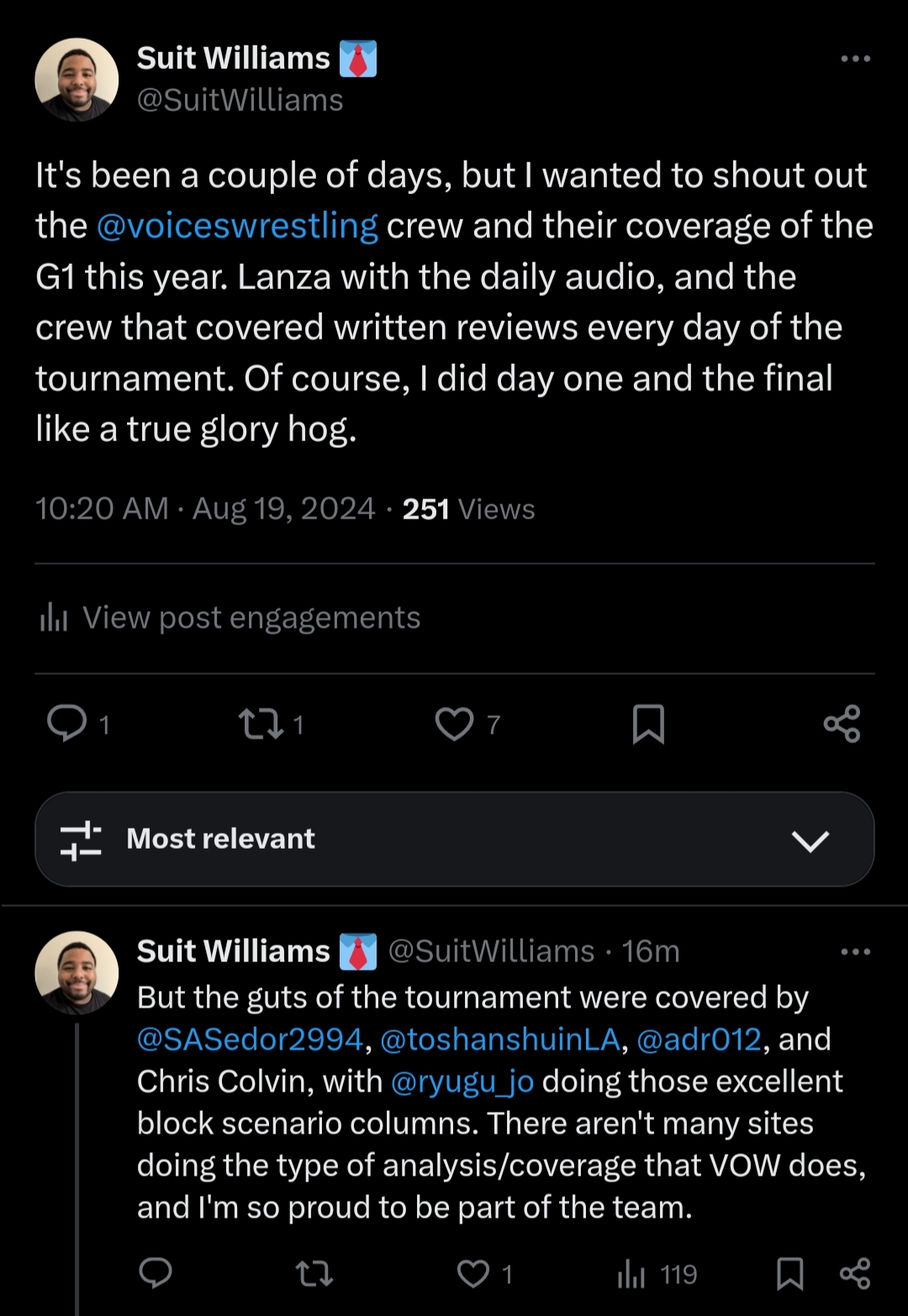Open @adr012 profile mention
Viewport: 908px width, 1316px height.
[699, 1040]
